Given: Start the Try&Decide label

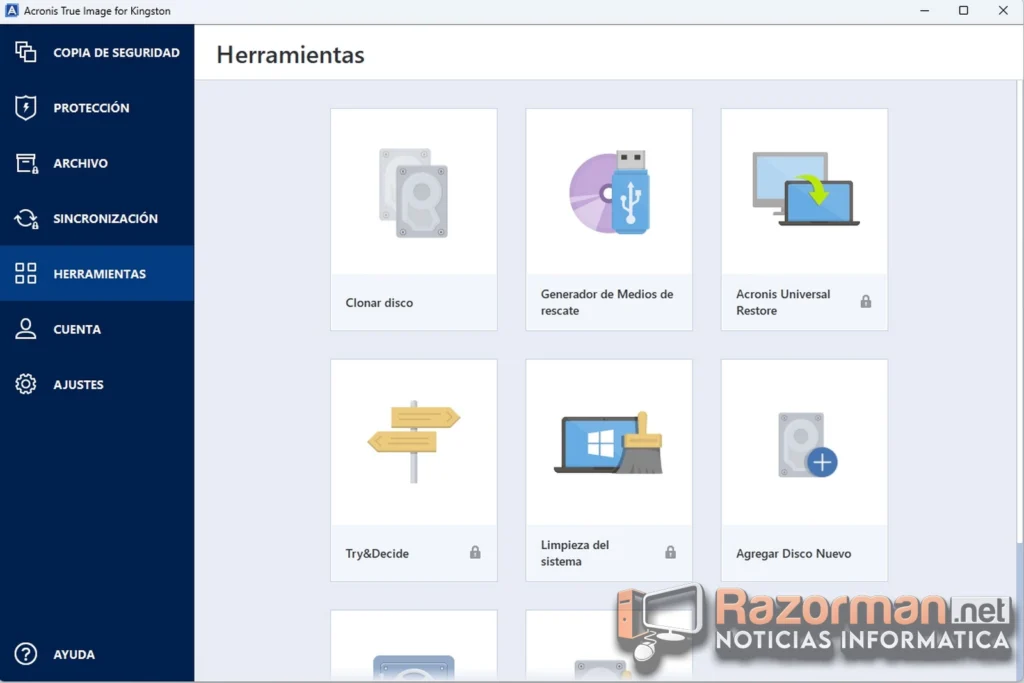Looking at the screenshot, I should tap(377, 554).
